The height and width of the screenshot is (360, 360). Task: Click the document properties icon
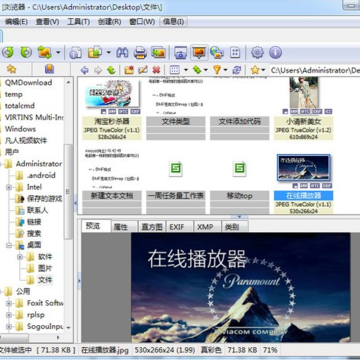pyautogui.click(x=75, y=52)
